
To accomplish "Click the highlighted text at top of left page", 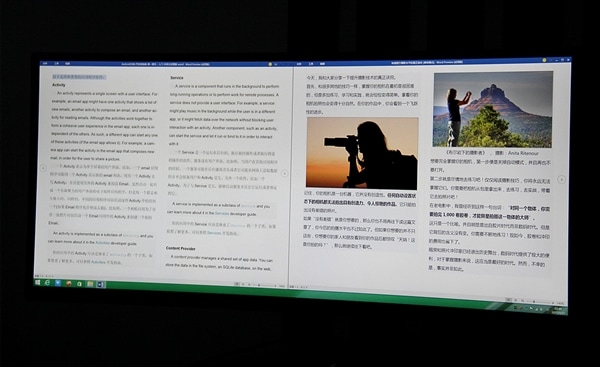I will [x=79, y=77].
